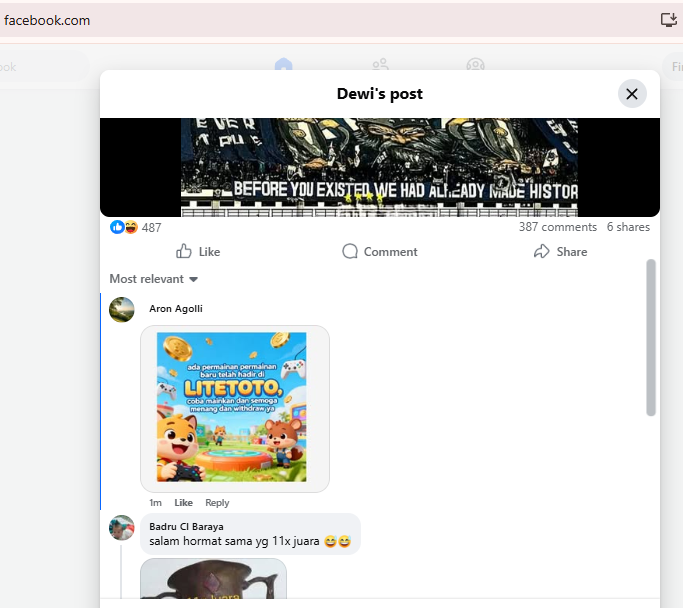Reply to Aron Agolli's comment
This screenshot has width=683, height=608.
217,503
